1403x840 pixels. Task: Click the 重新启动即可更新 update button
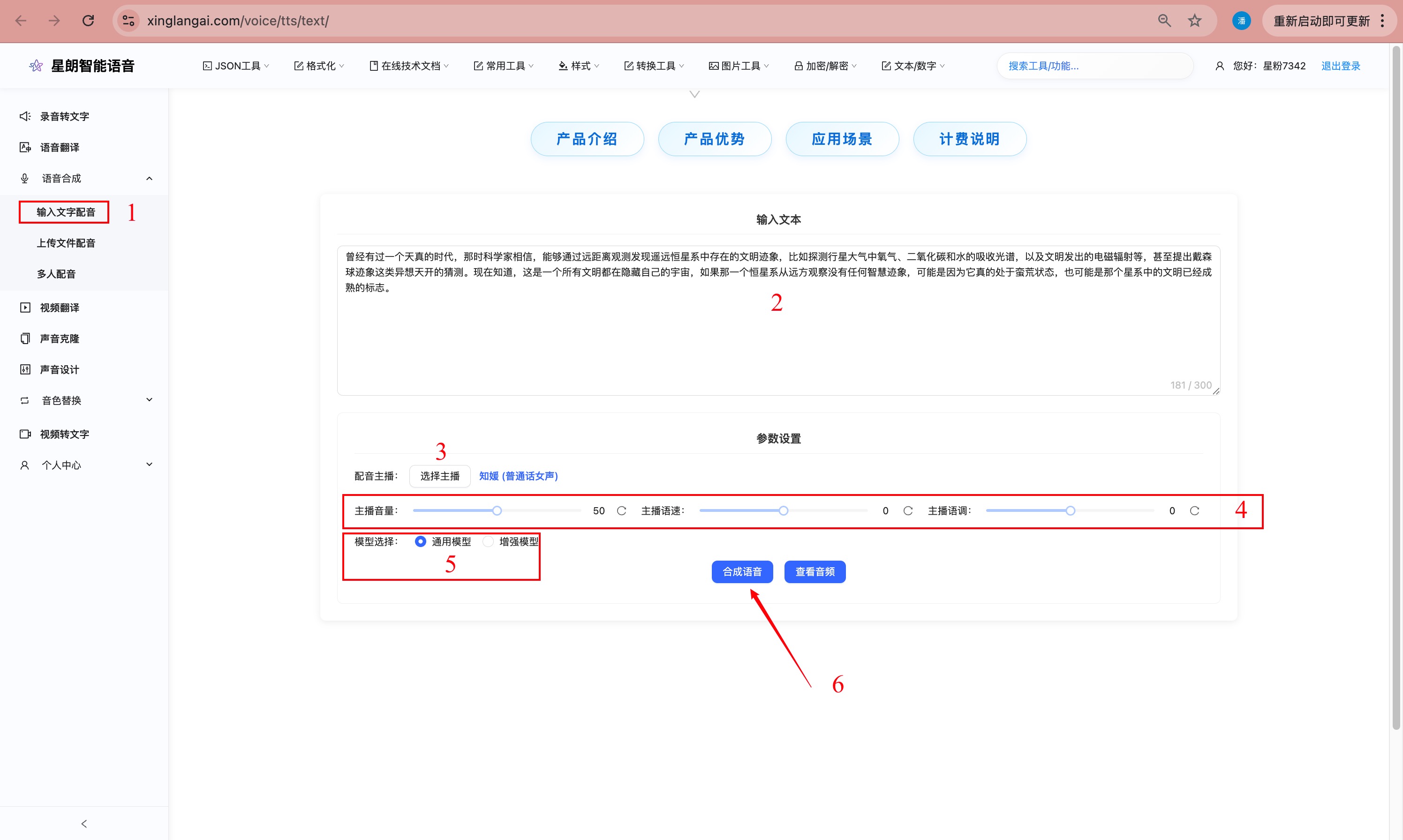(1321, 21)
